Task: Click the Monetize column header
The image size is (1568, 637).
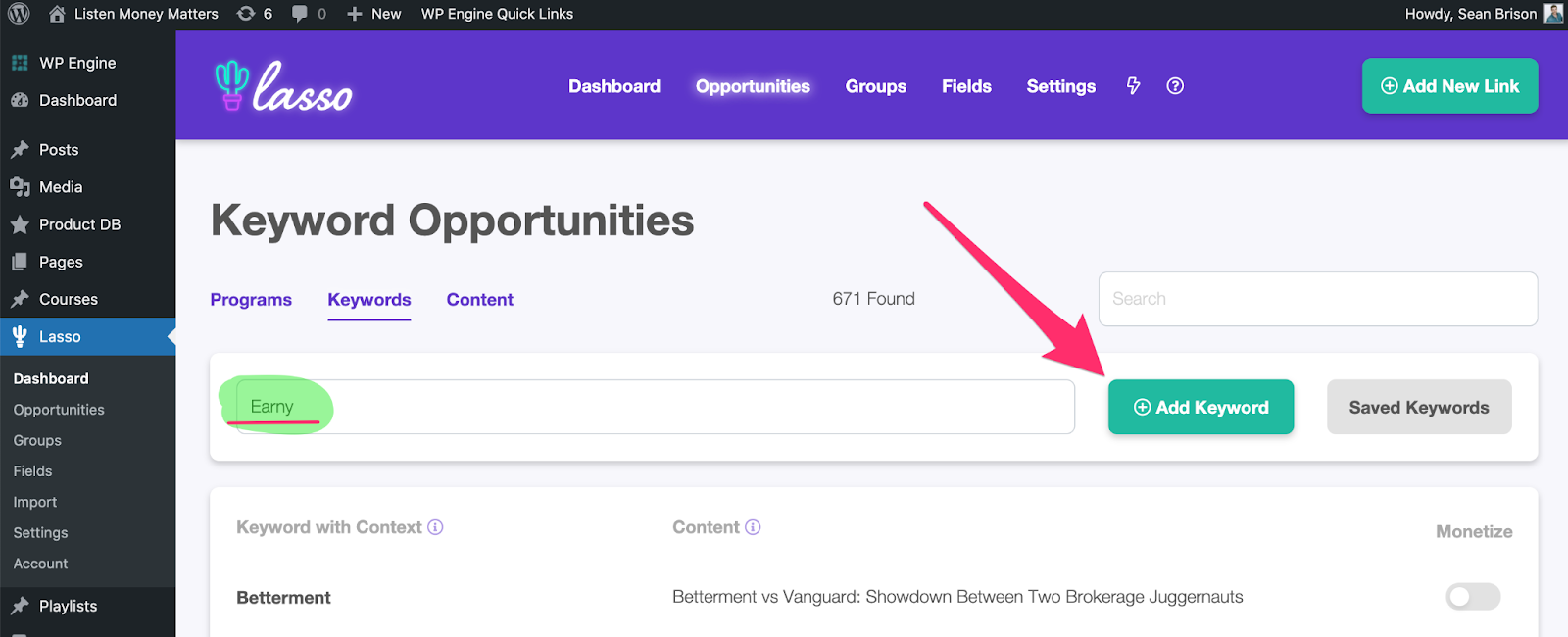Action: [x=1474, y=532]
